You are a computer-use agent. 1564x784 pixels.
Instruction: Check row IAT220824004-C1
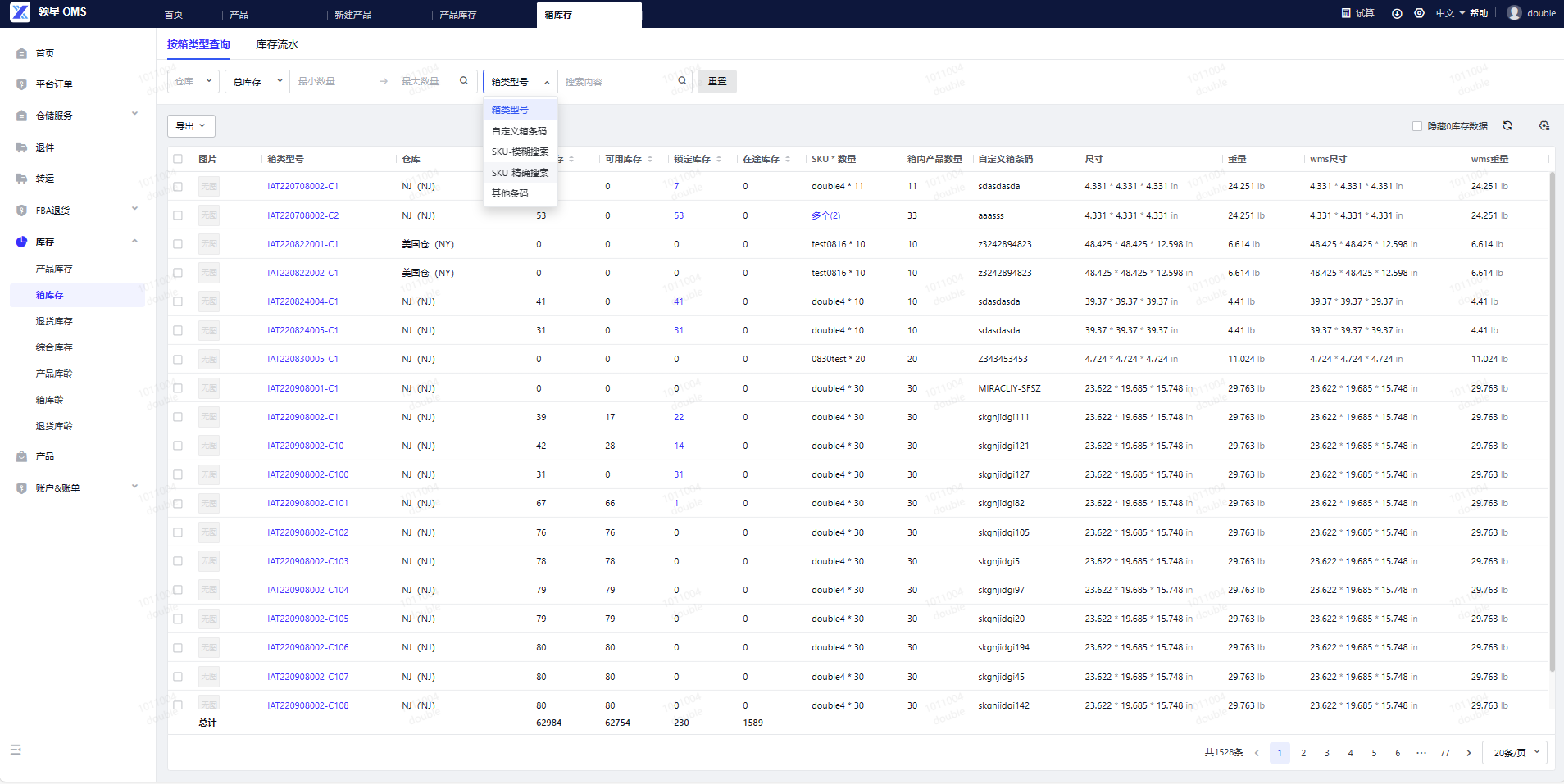pyautogui.click(x=178, y=301)
